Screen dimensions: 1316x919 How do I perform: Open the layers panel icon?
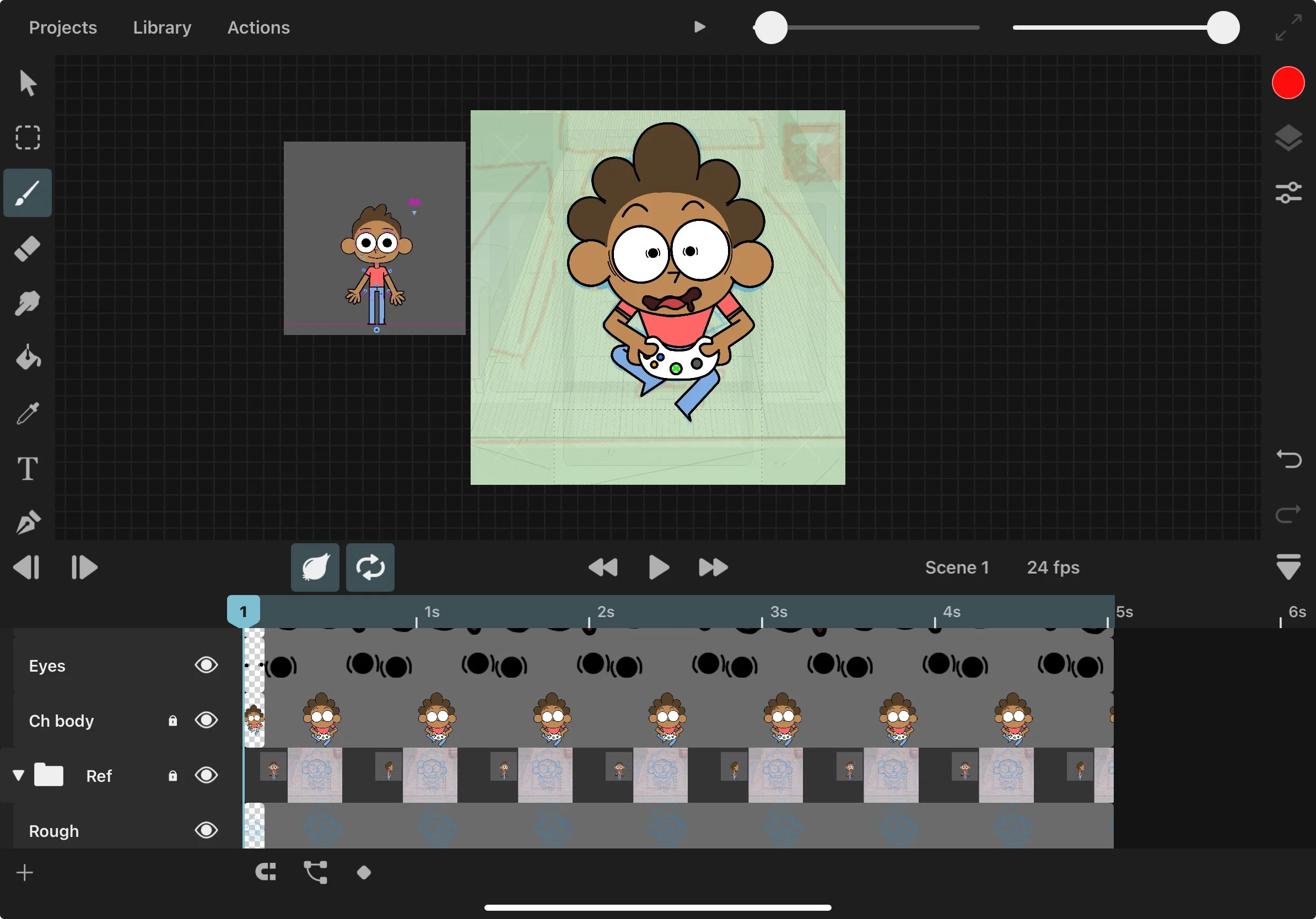1288,138
